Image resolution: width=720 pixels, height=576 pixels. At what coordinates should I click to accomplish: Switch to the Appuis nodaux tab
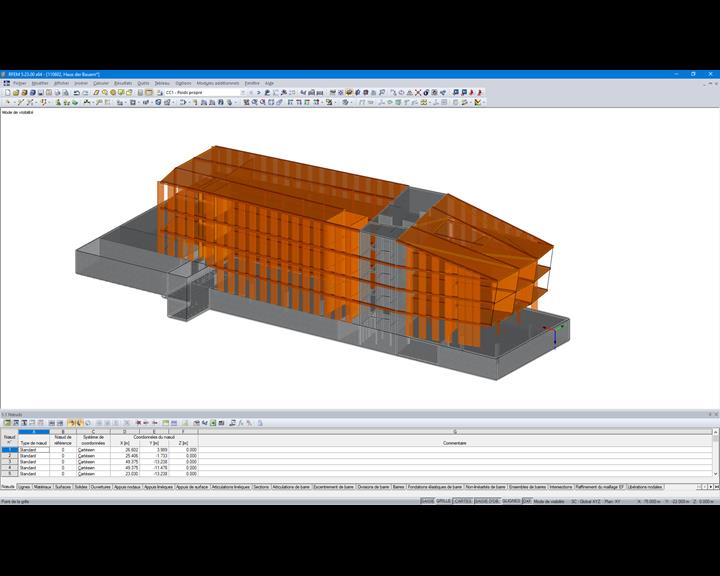click(x=127, y=486)
